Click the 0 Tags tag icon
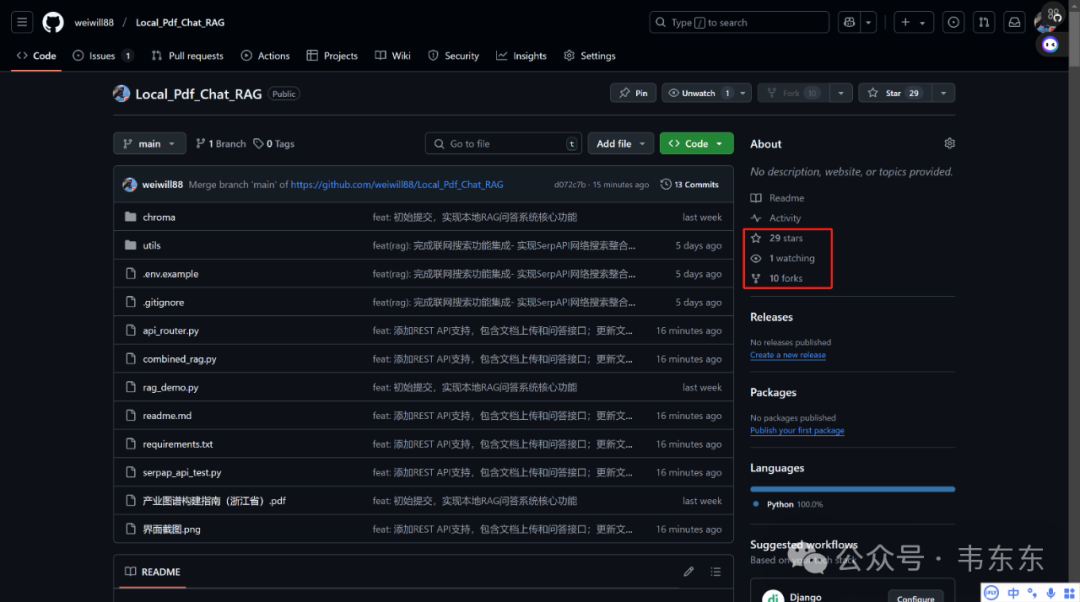Viewport: 1080px width, 602px height. pyautogui.click(x=258, y=143)
